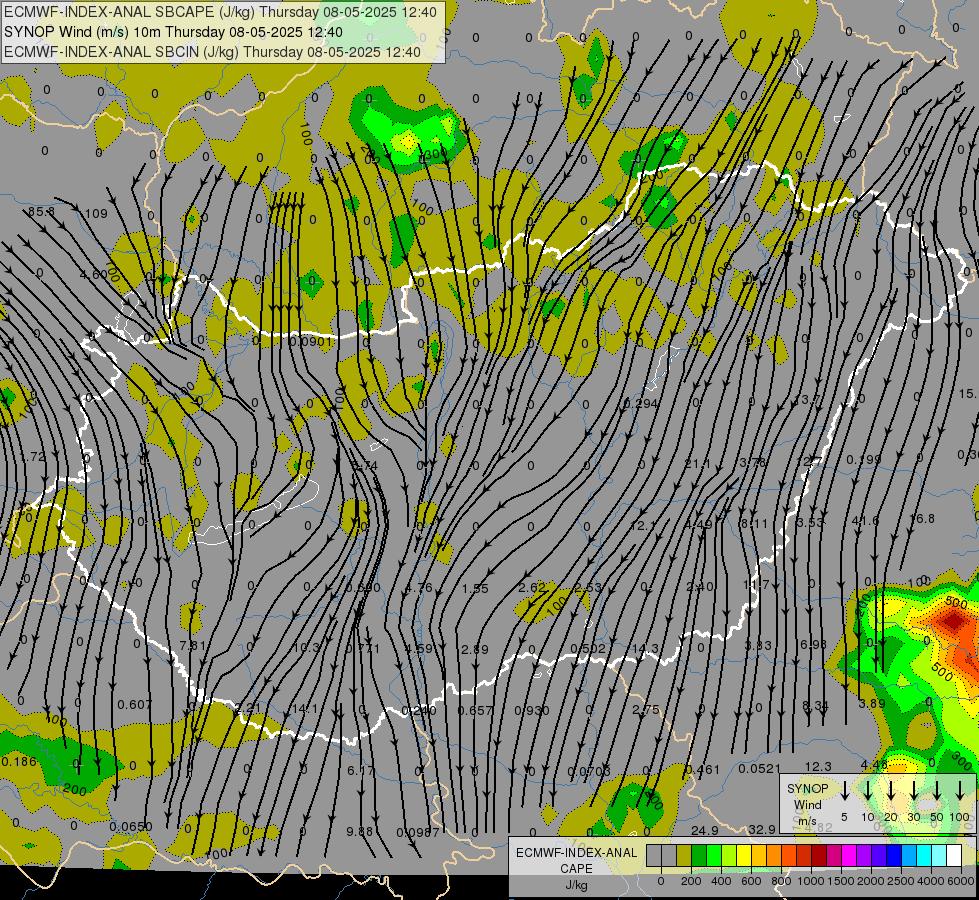Click the map value '0.0650'
The image size is (979, 900).
pyautogui.click(x=130, y=826)
